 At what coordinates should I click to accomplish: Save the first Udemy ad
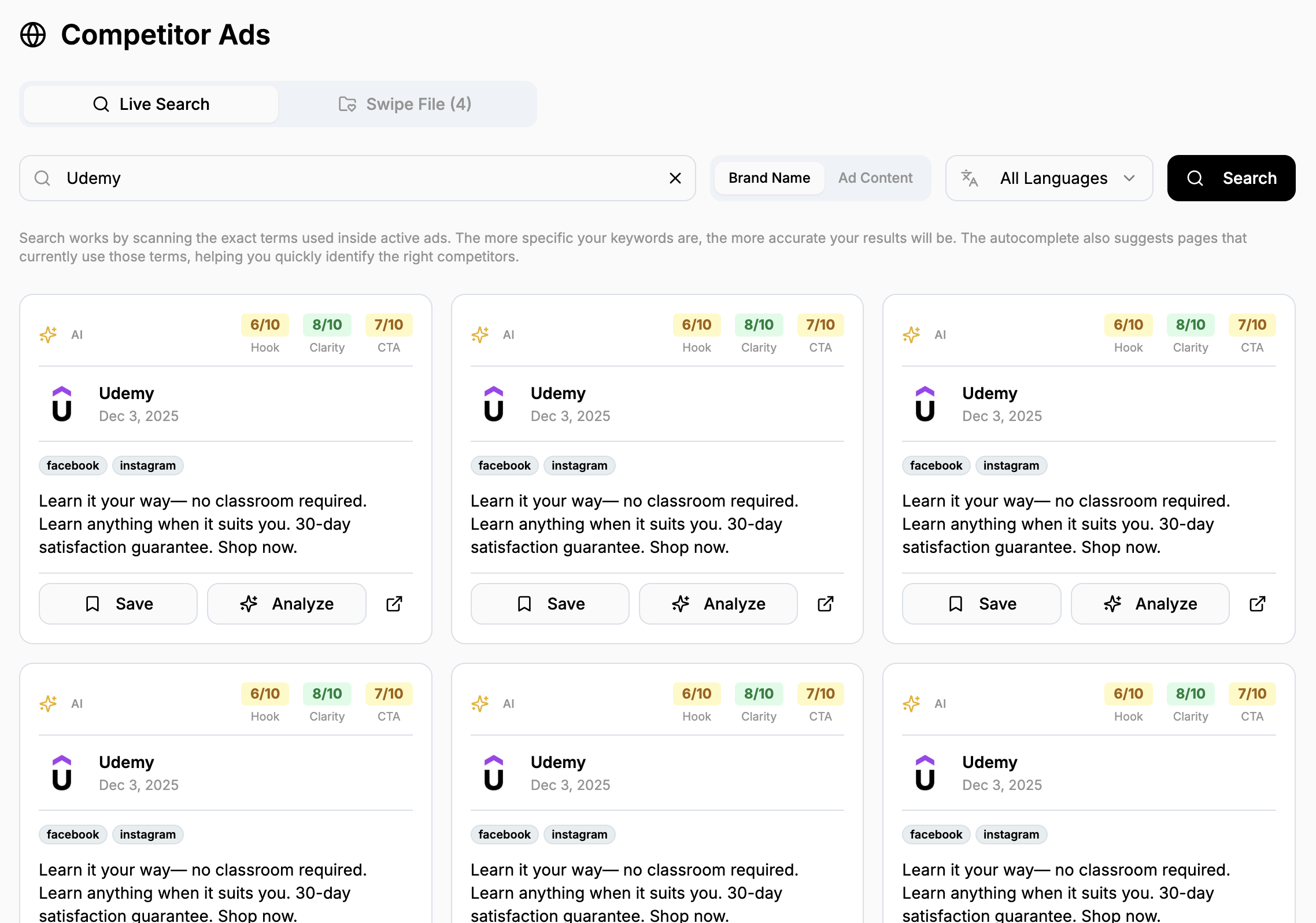[119, 604]
